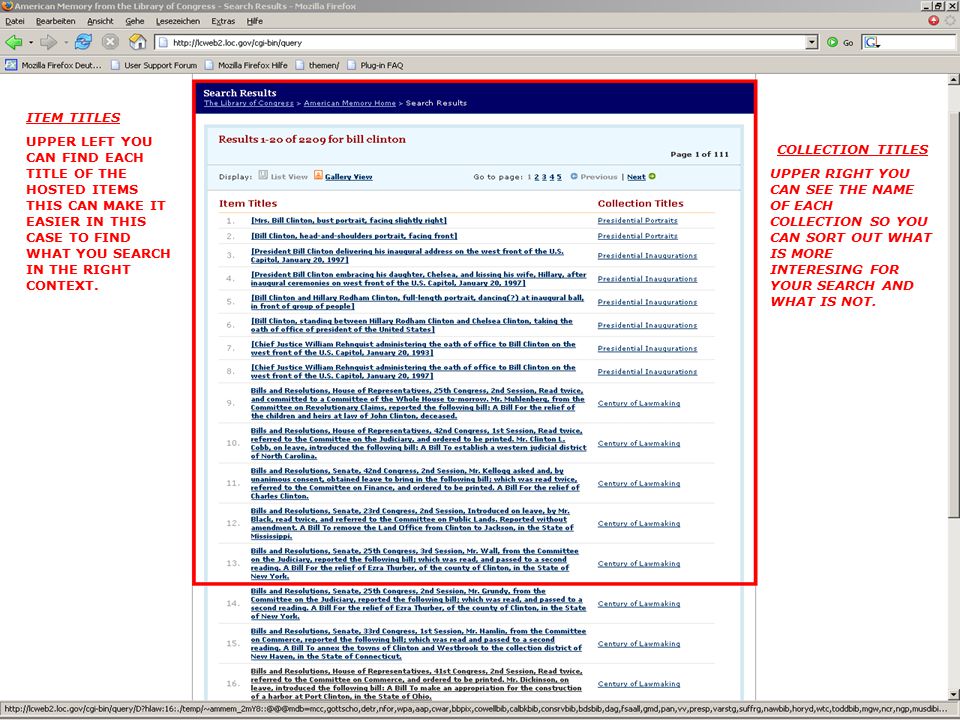
Task: Click the Next page link
Action: pos(636,177)
